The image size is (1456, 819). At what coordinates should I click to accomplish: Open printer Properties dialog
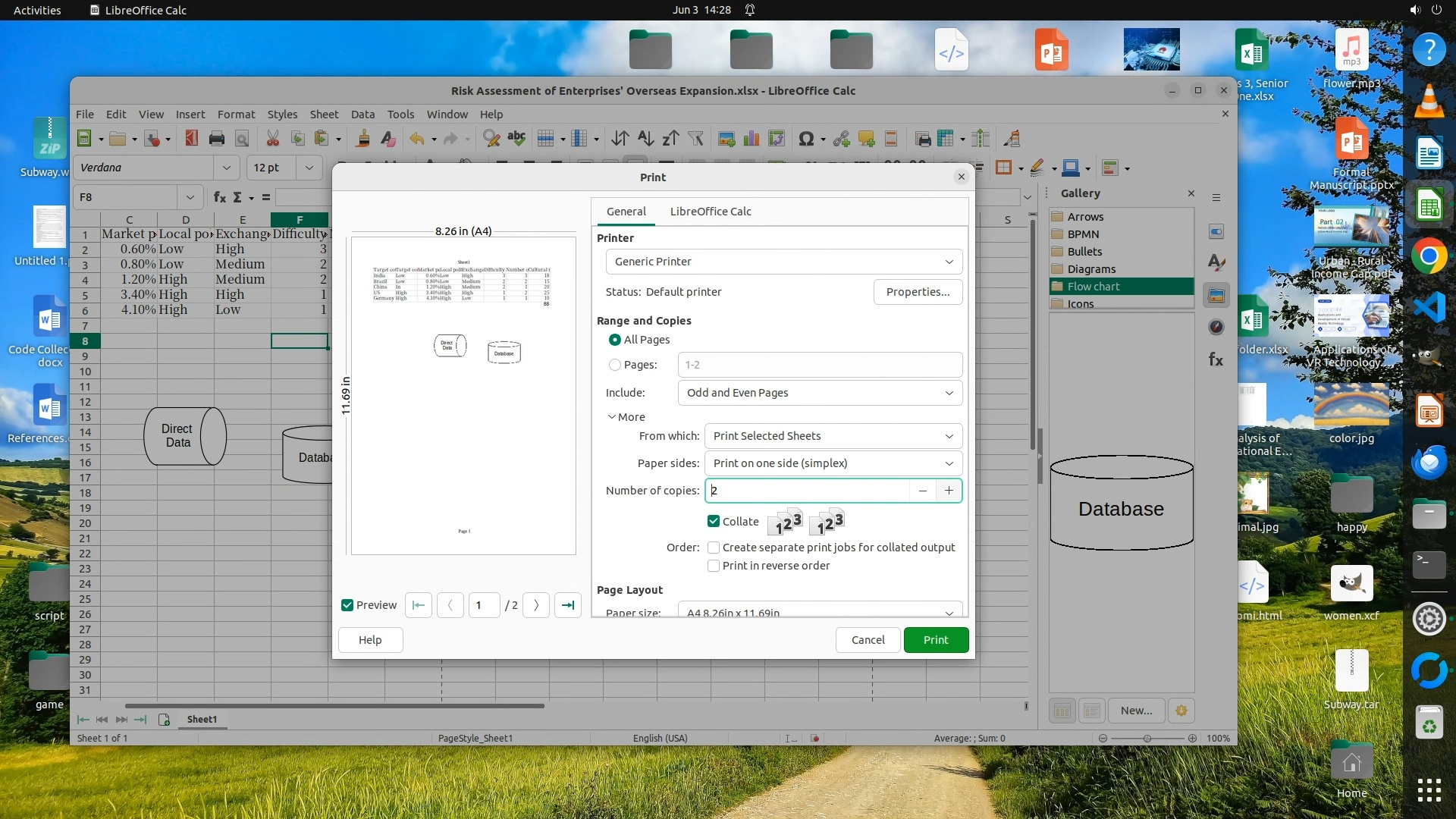918,292
